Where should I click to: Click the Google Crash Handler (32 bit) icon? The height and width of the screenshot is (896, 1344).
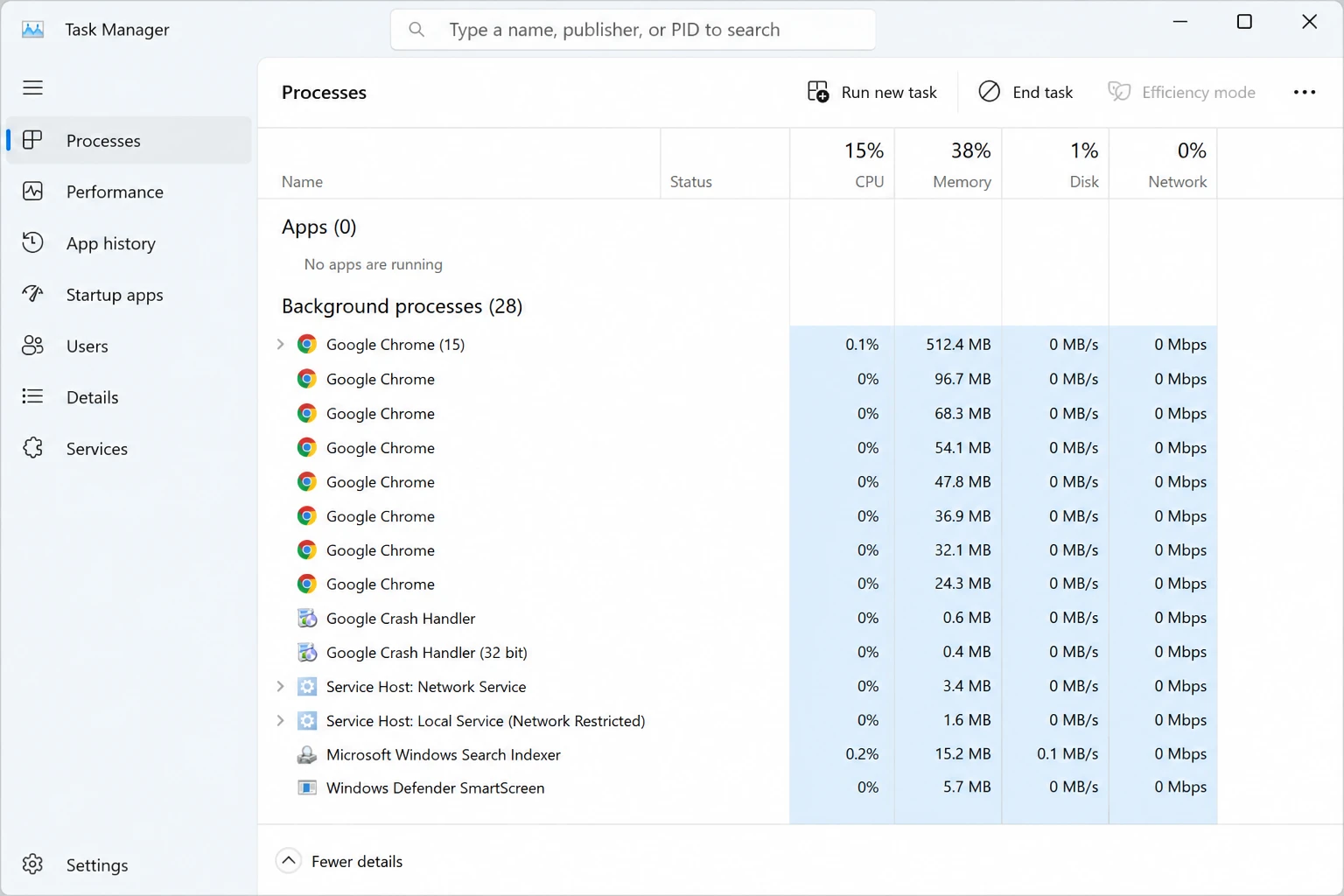(x=306, y=652)
